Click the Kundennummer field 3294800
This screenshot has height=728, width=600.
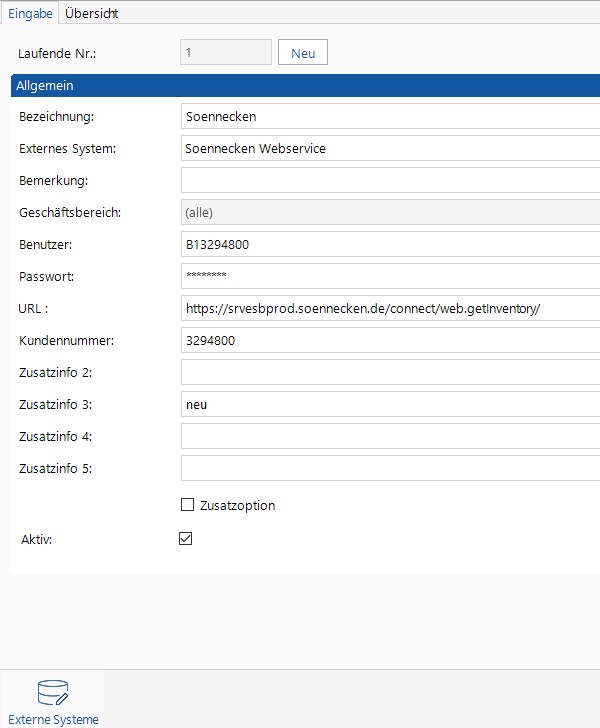[x=390, y=340]
